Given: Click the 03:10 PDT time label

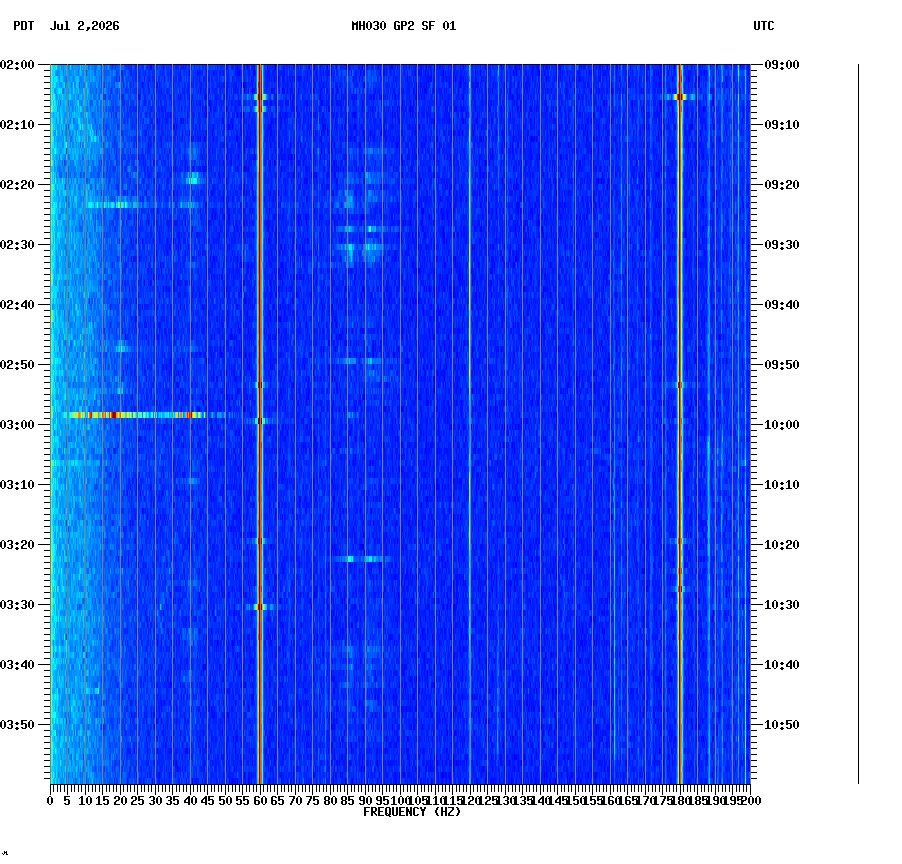Looking at the screenshot, I should pyautogui.click(x=17, y=485).
